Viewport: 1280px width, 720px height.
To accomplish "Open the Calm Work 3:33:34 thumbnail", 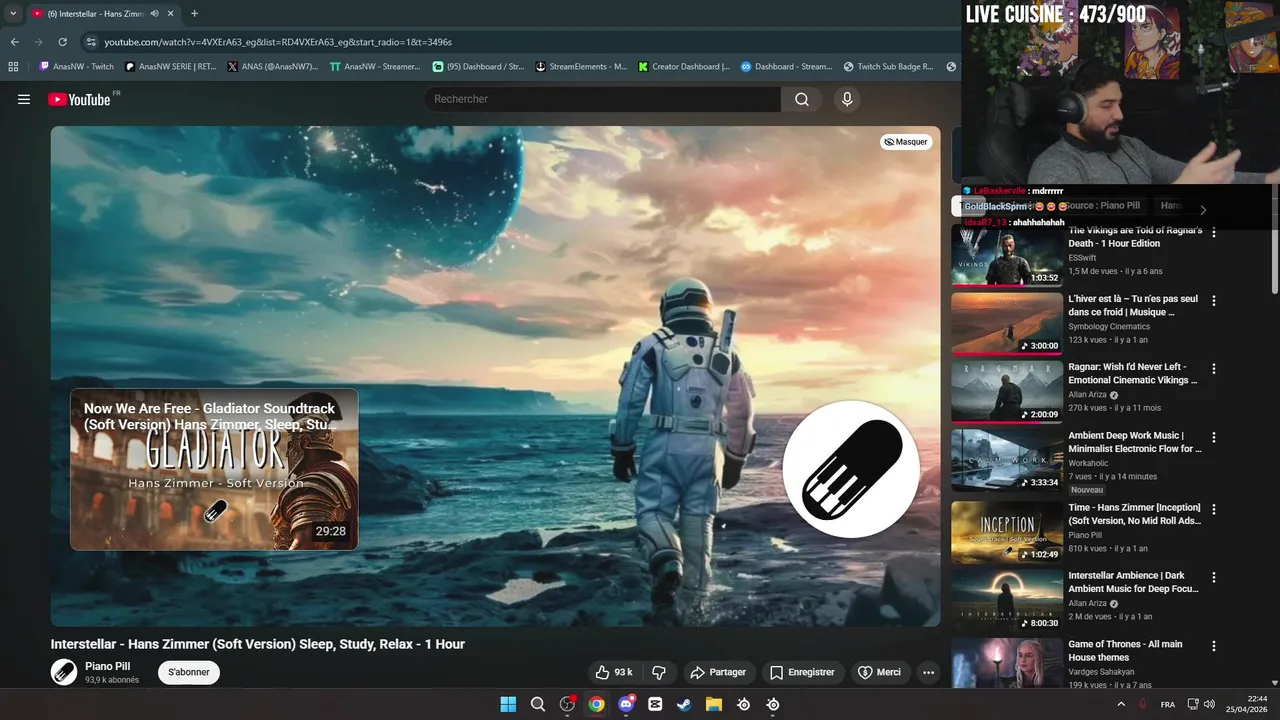I will point(1007,460).
